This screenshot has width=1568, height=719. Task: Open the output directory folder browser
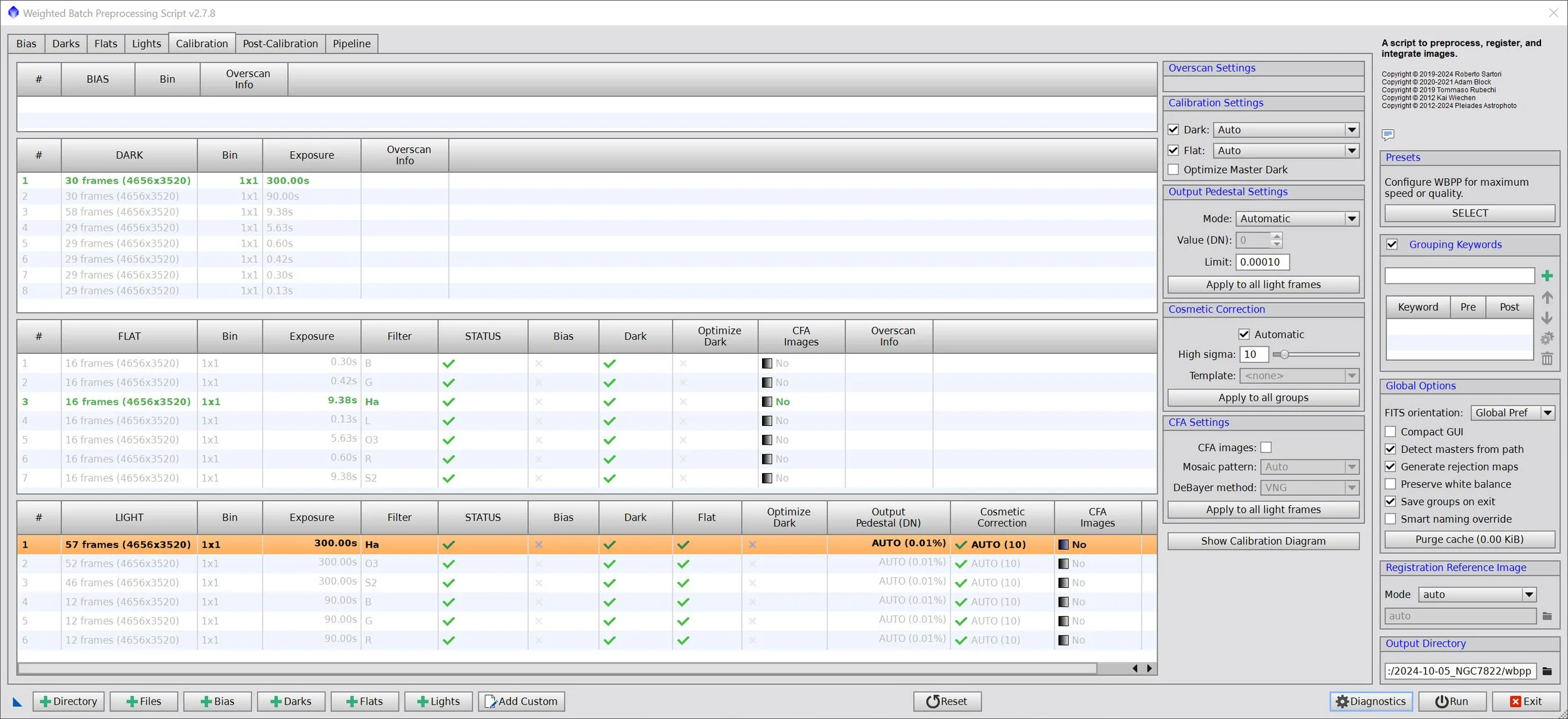1547,671
